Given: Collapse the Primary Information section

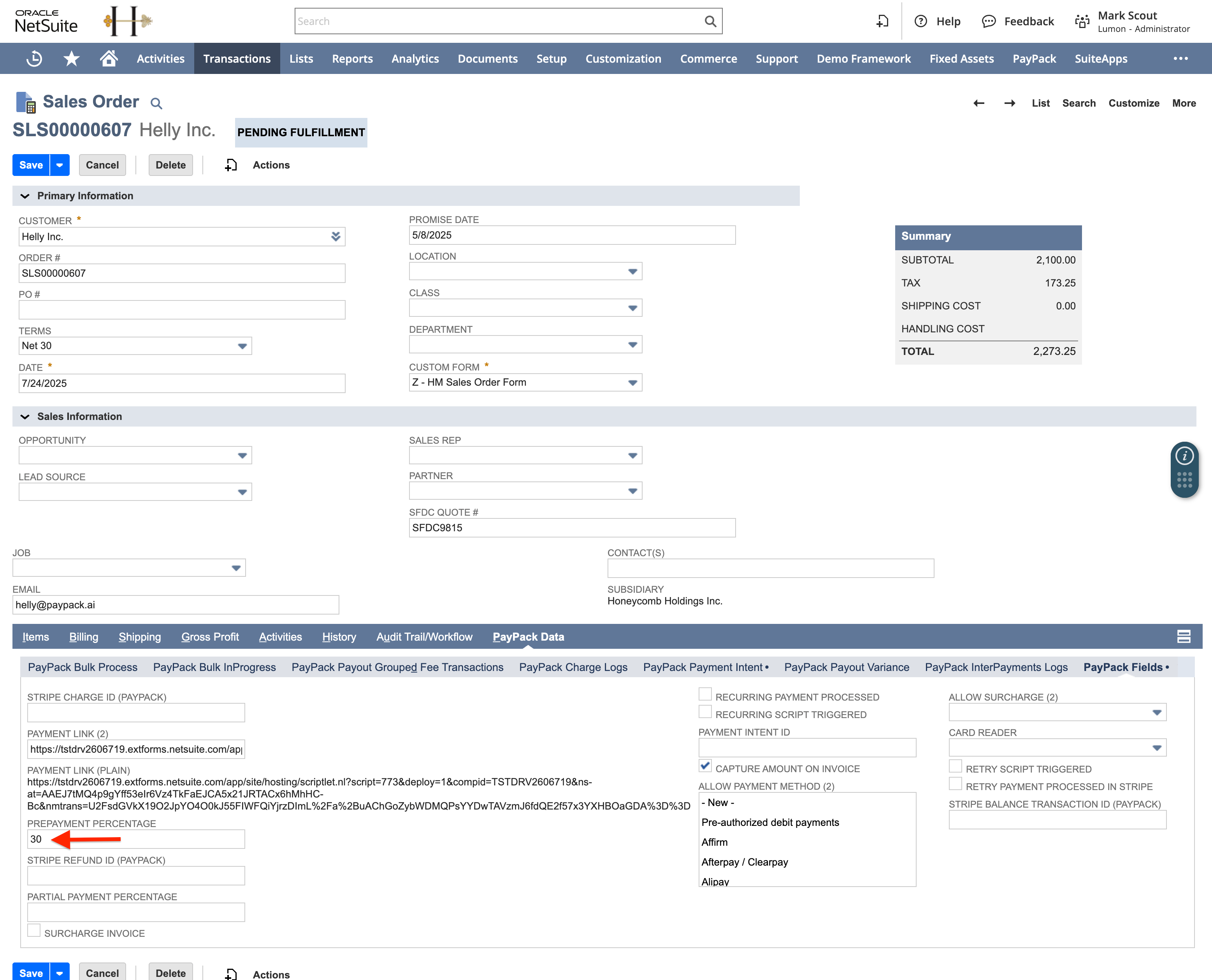Looking at the screenshot, I should (25, 196).
